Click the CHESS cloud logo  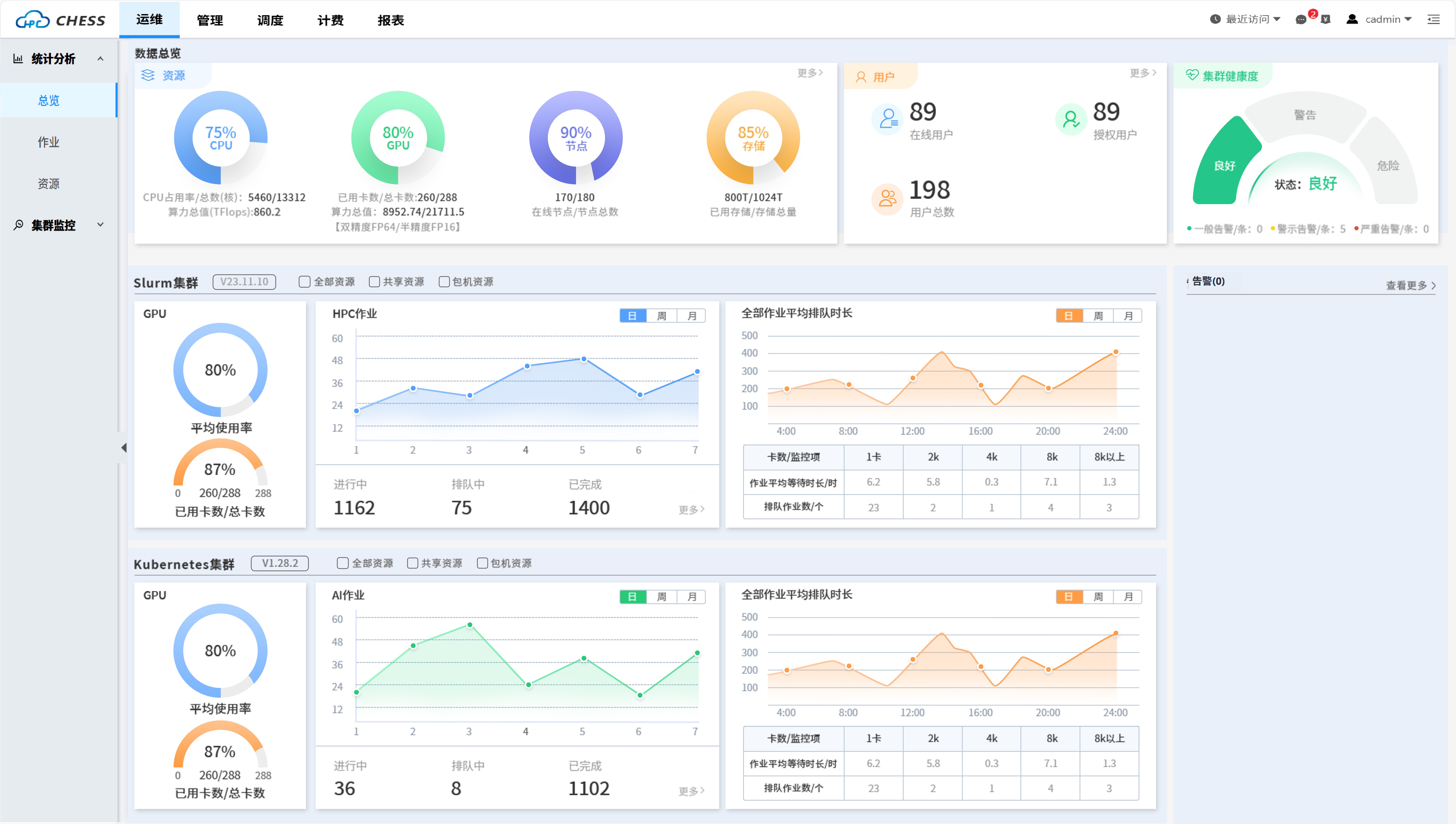pyautogui.click(x=60, y=20)
